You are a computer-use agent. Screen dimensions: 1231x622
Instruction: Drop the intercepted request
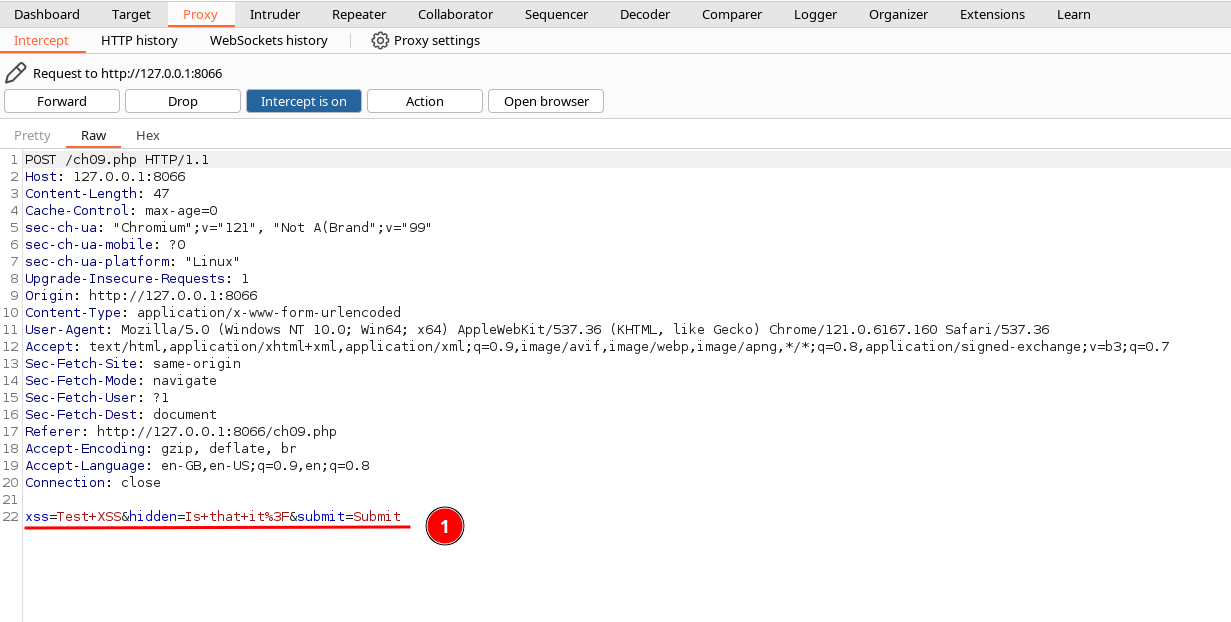183,101
